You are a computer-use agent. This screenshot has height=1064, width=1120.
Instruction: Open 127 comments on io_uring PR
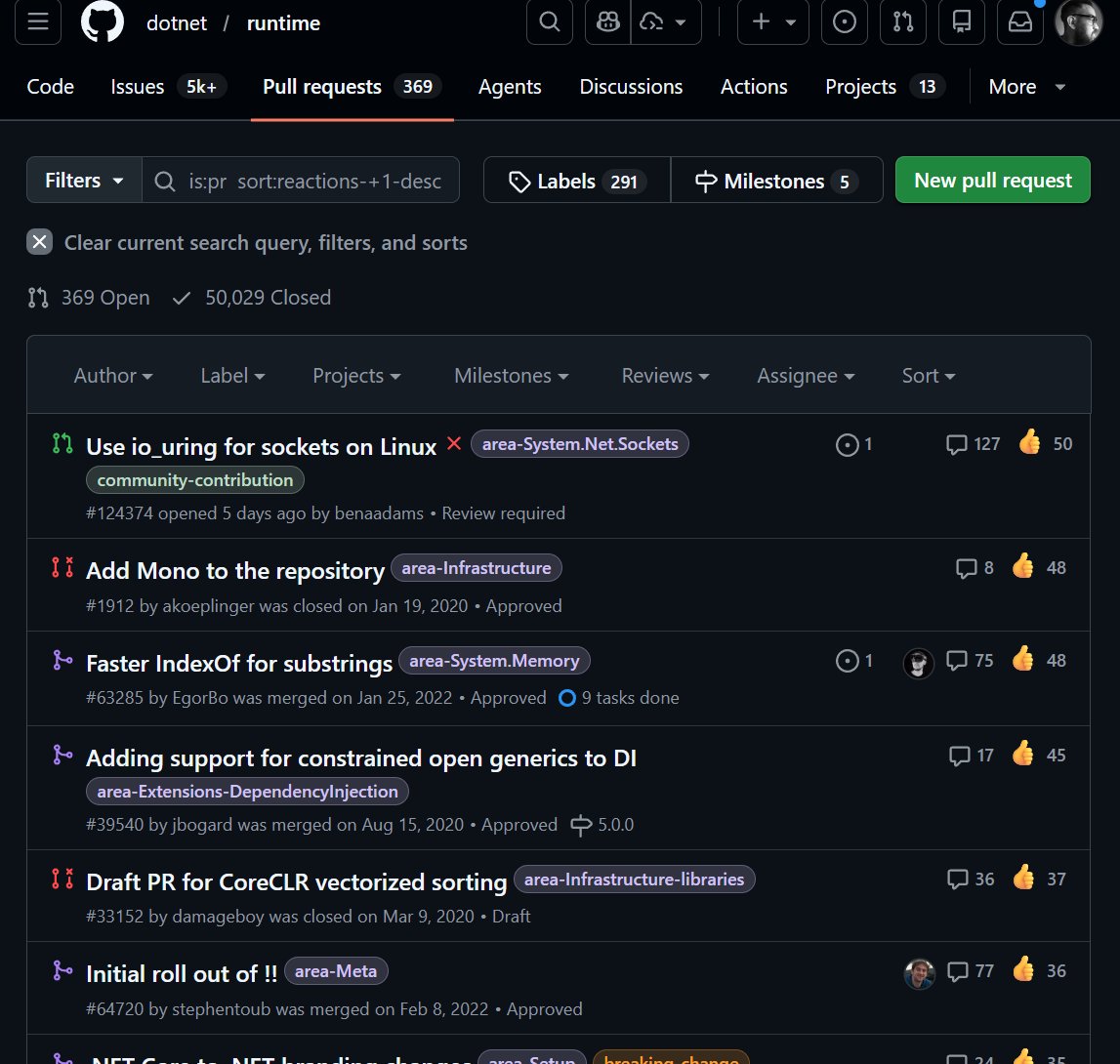[973, 444]
